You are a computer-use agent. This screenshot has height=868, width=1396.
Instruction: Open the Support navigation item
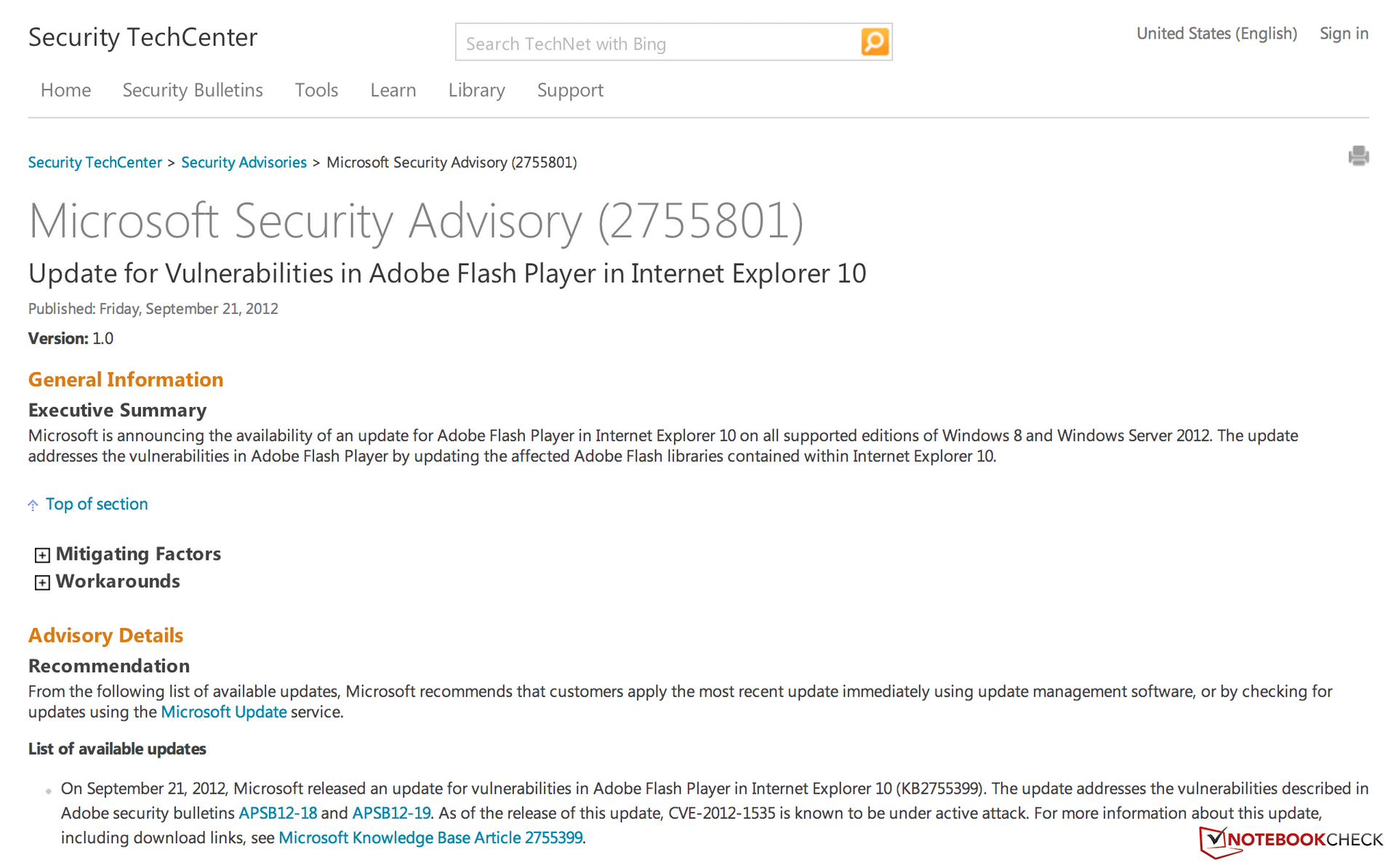point(570,90)
